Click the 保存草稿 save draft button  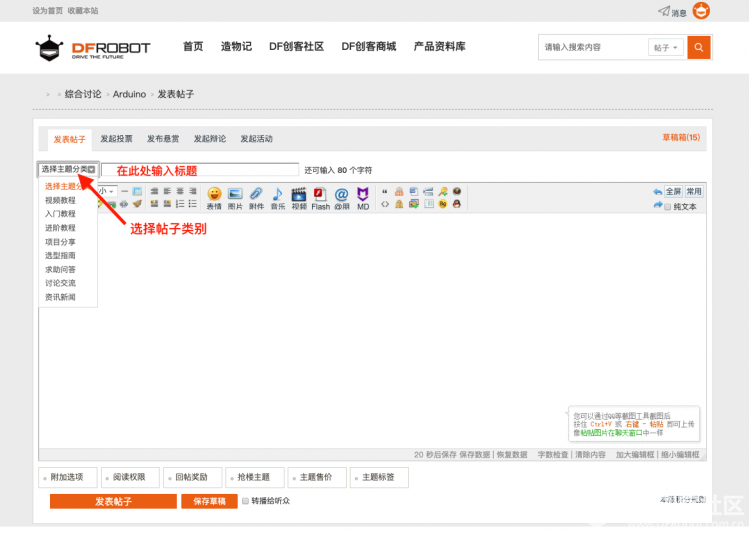(x=209, y=501)
